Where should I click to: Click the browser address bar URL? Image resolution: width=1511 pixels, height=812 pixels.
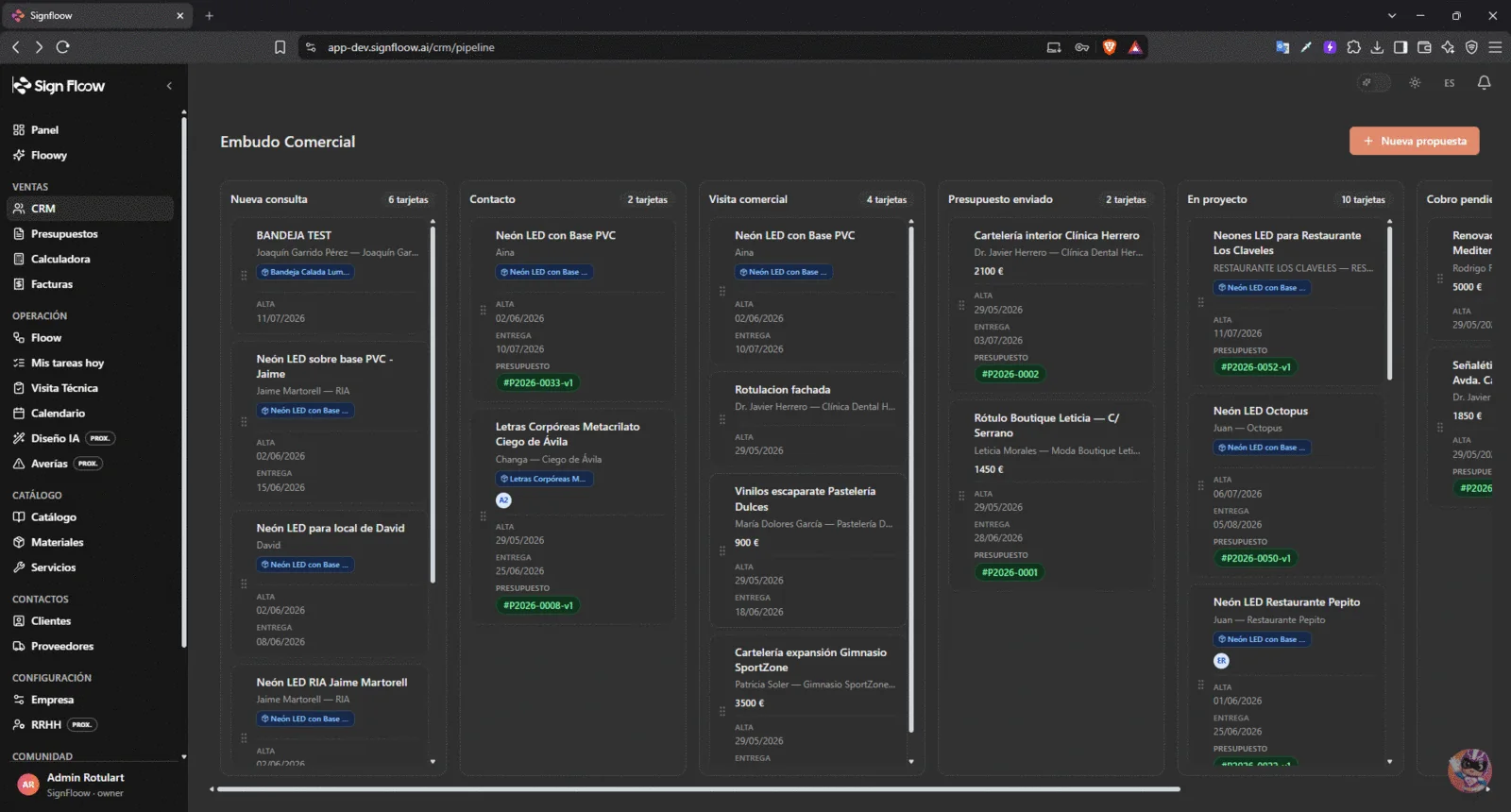click(x=411, y=47)
